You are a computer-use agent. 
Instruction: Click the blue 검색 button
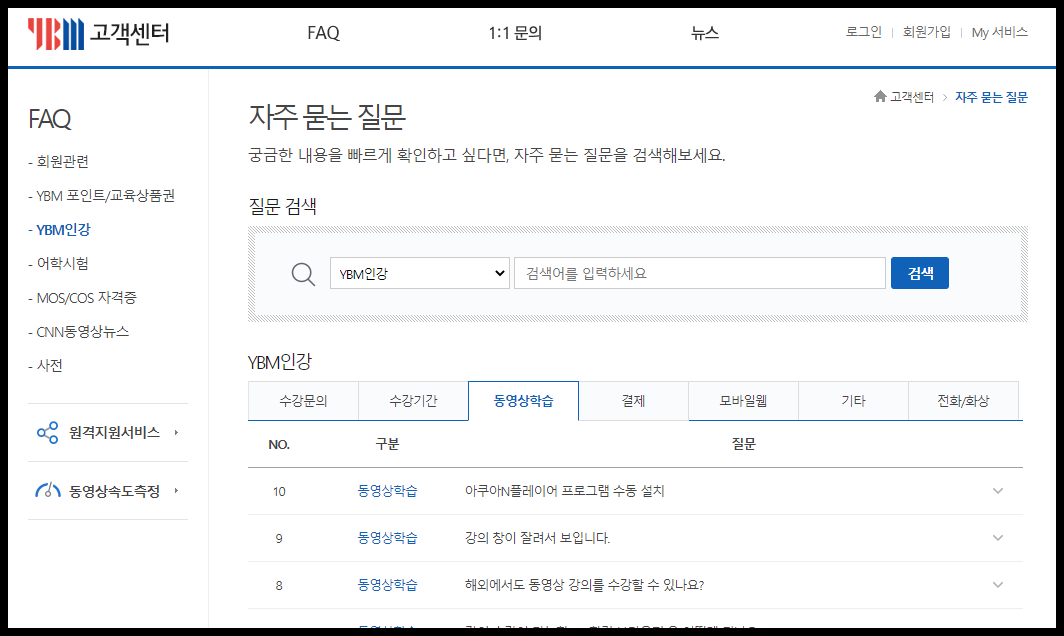[919, 273]
